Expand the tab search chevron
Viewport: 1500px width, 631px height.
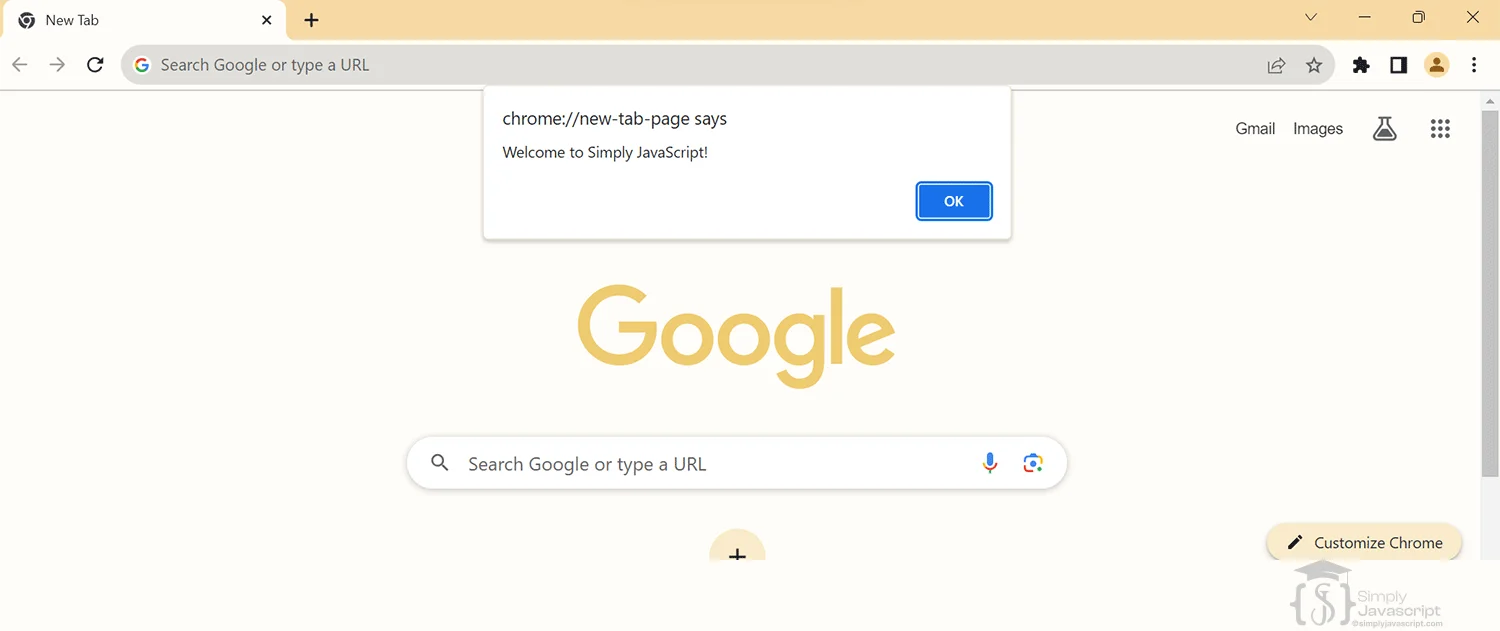[1311, 17]
